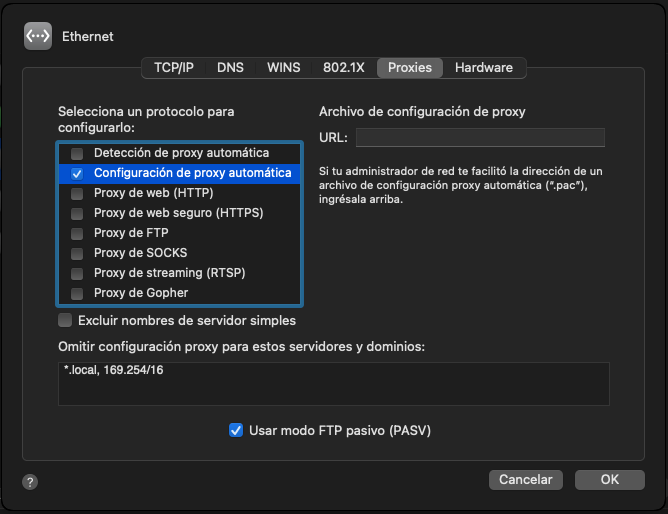The image size is (668, 514).
Task: Uncheck Configuración de proxy automática
Action: coord(77,173)
